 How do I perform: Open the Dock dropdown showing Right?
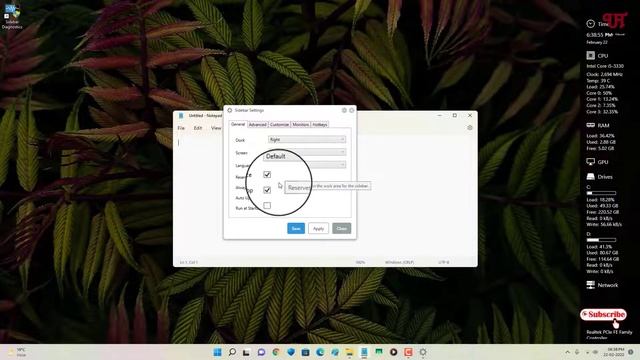(307, 140)
